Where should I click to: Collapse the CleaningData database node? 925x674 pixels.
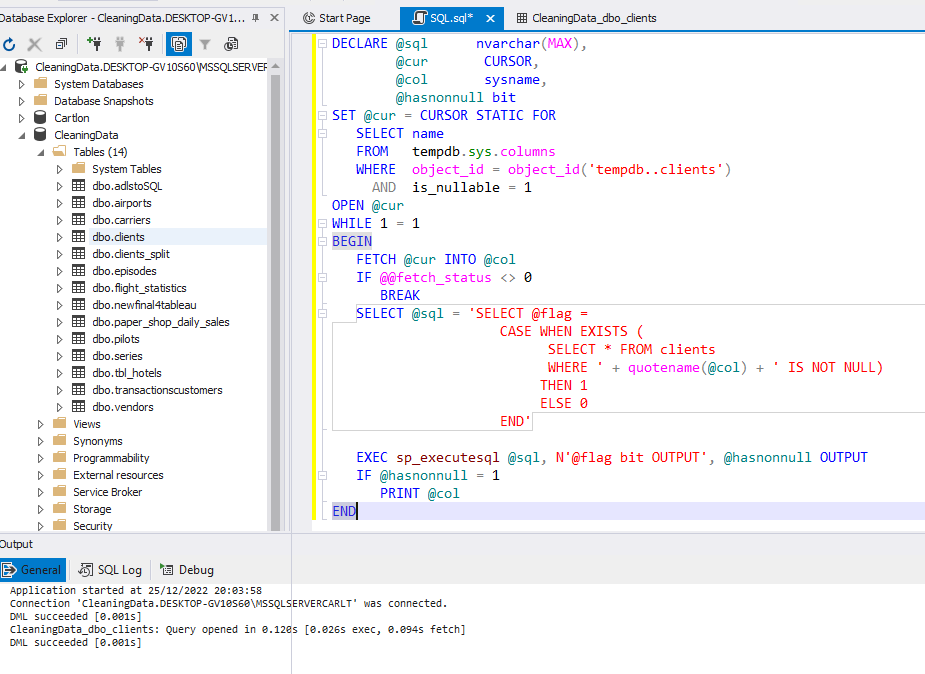pyautogui.click(x=22, y=136)
